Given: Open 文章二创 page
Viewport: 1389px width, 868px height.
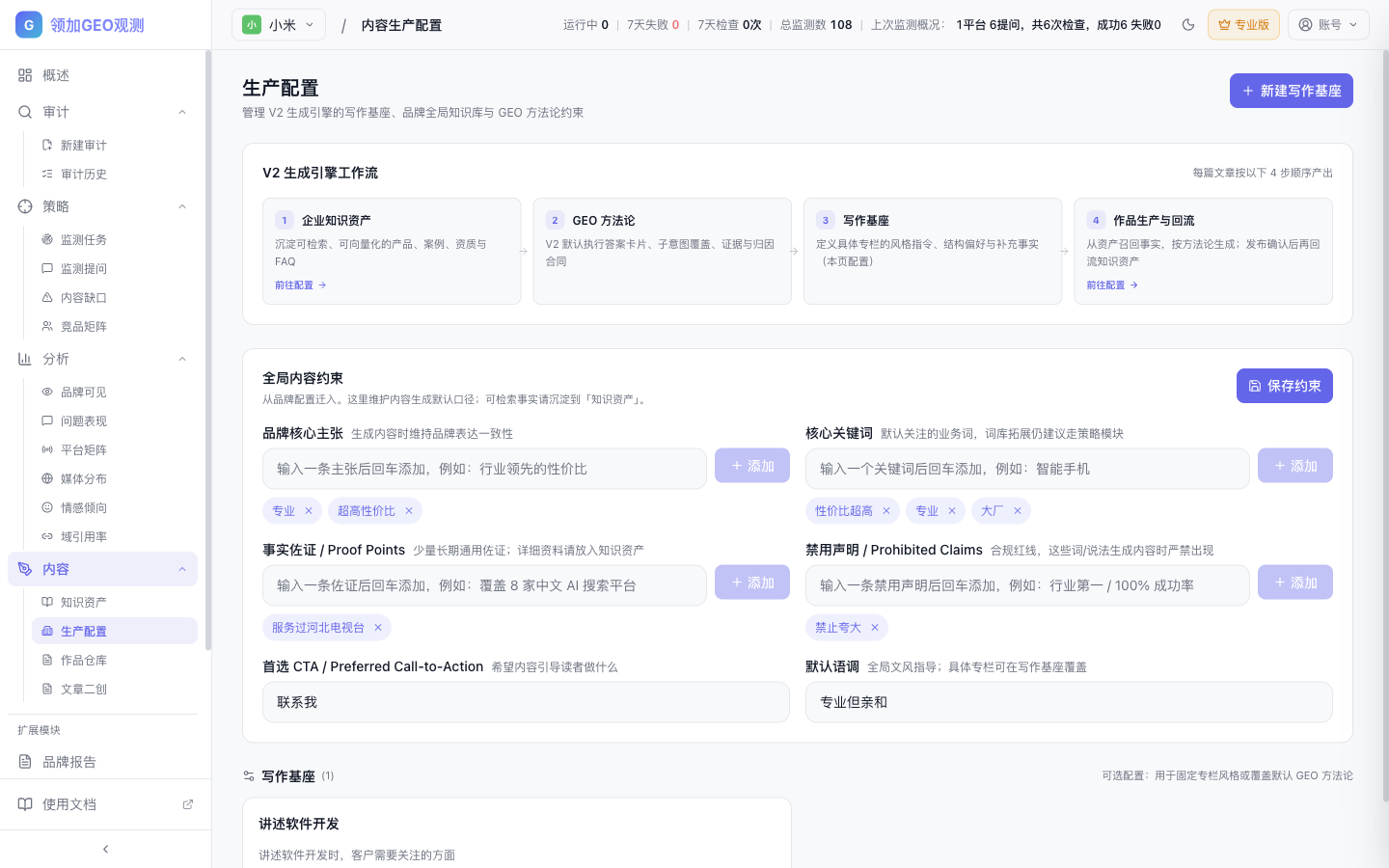Looking at the screenshot, I should [115, 689].
